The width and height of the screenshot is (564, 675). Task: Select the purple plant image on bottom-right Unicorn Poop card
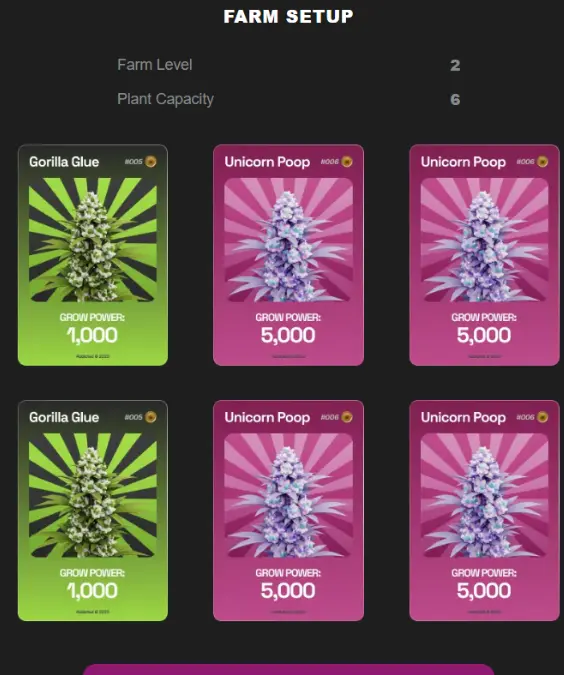(484, 495)
